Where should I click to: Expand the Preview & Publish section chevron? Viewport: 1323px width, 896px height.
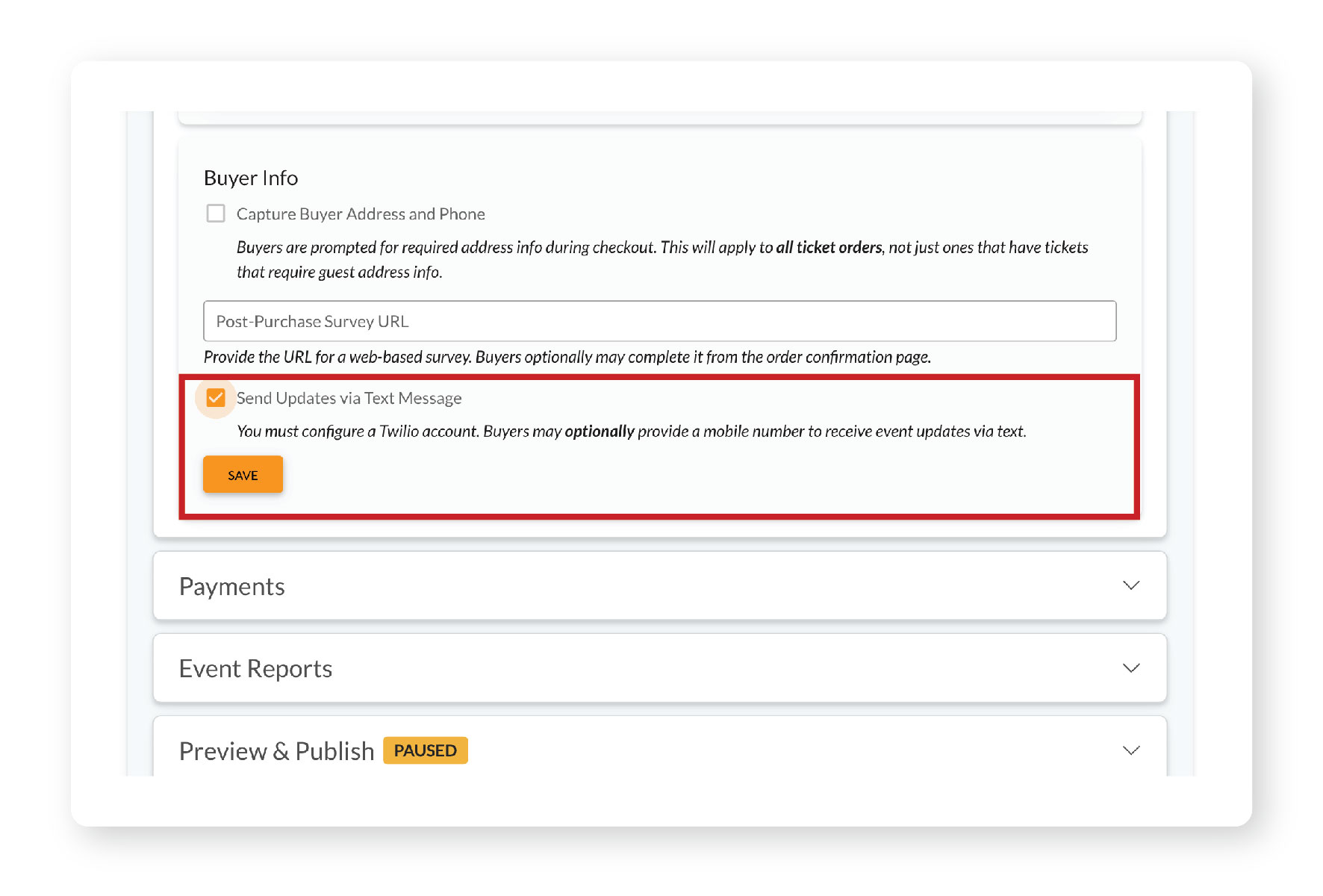(1131, 750)
